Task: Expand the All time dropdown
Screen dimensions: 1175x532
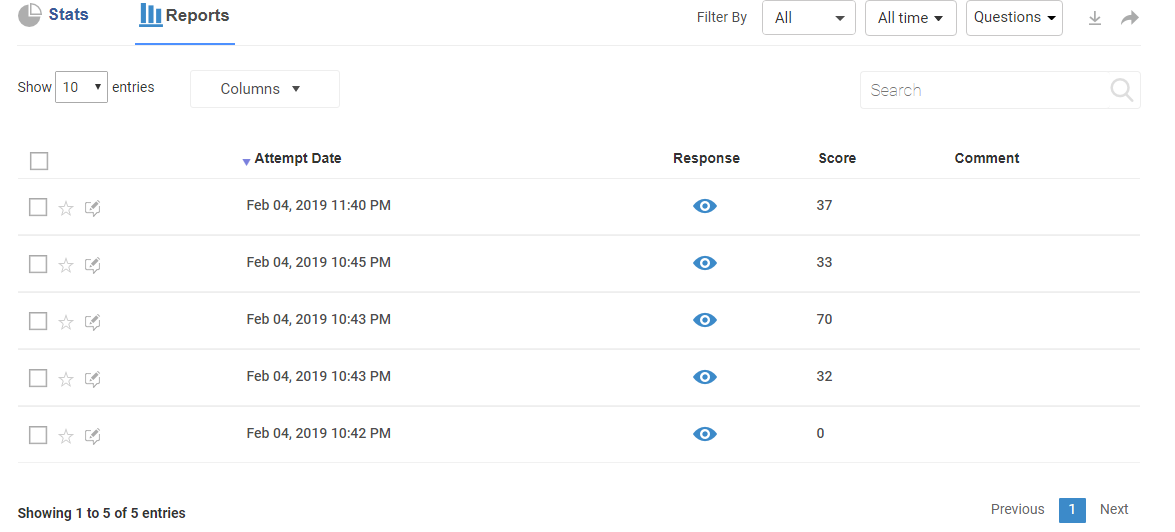Action: pos(910,18)
